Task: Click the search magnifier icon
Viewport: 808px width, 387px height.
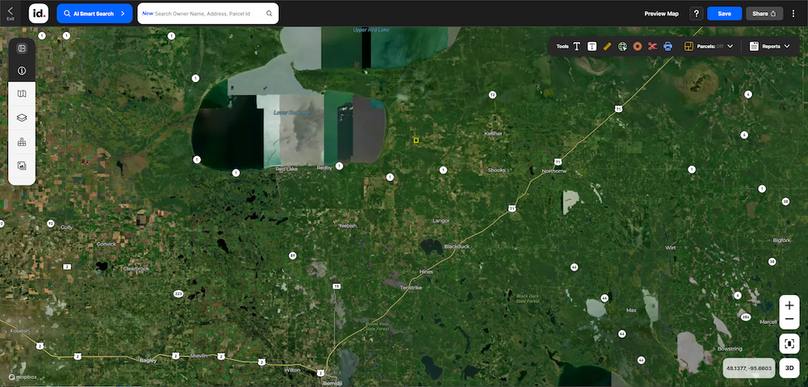Action: pyautogui.click(x=269, y=13)
